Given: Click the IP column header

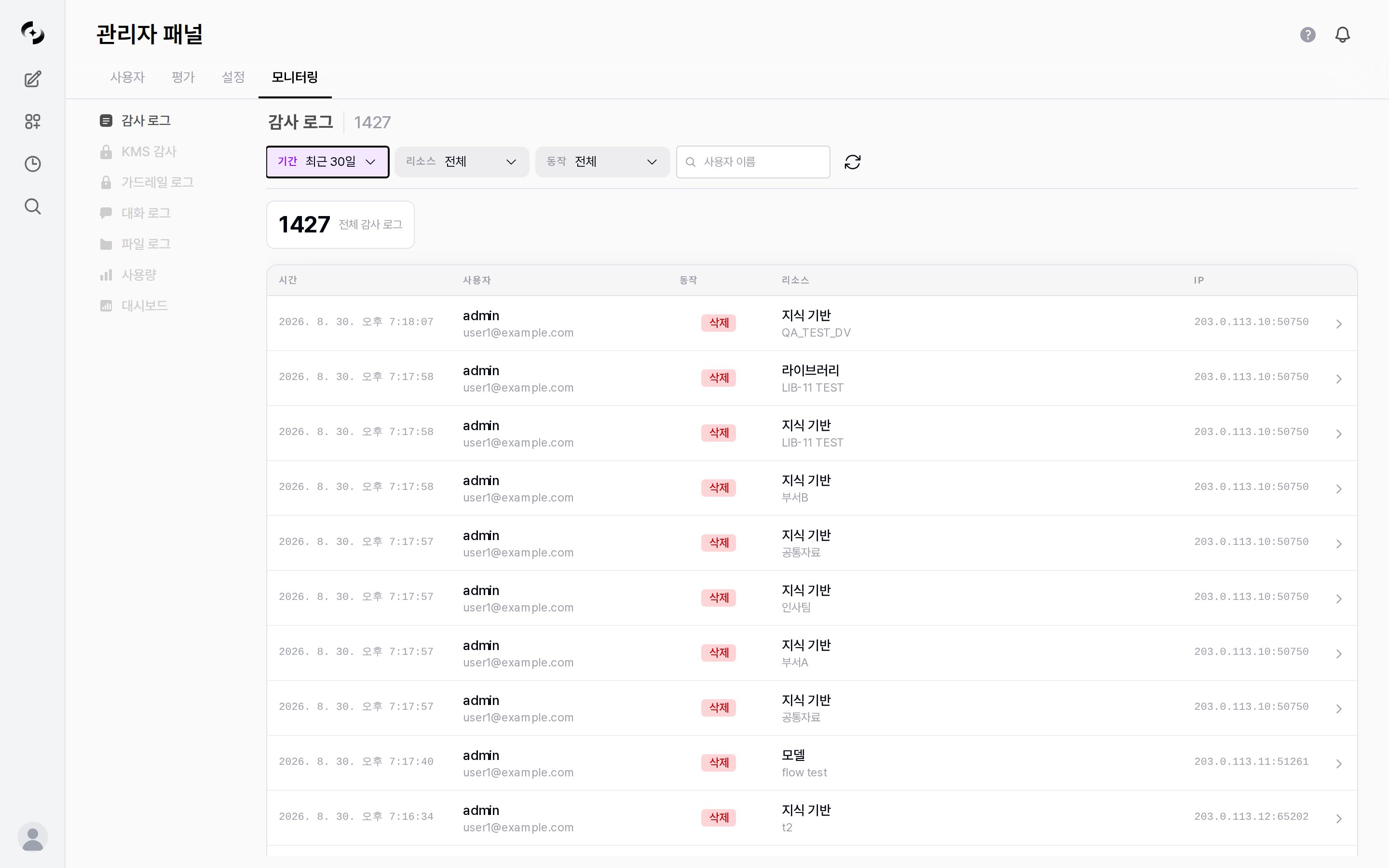Looking at the screenshot, I should [x=1199, y=280].
